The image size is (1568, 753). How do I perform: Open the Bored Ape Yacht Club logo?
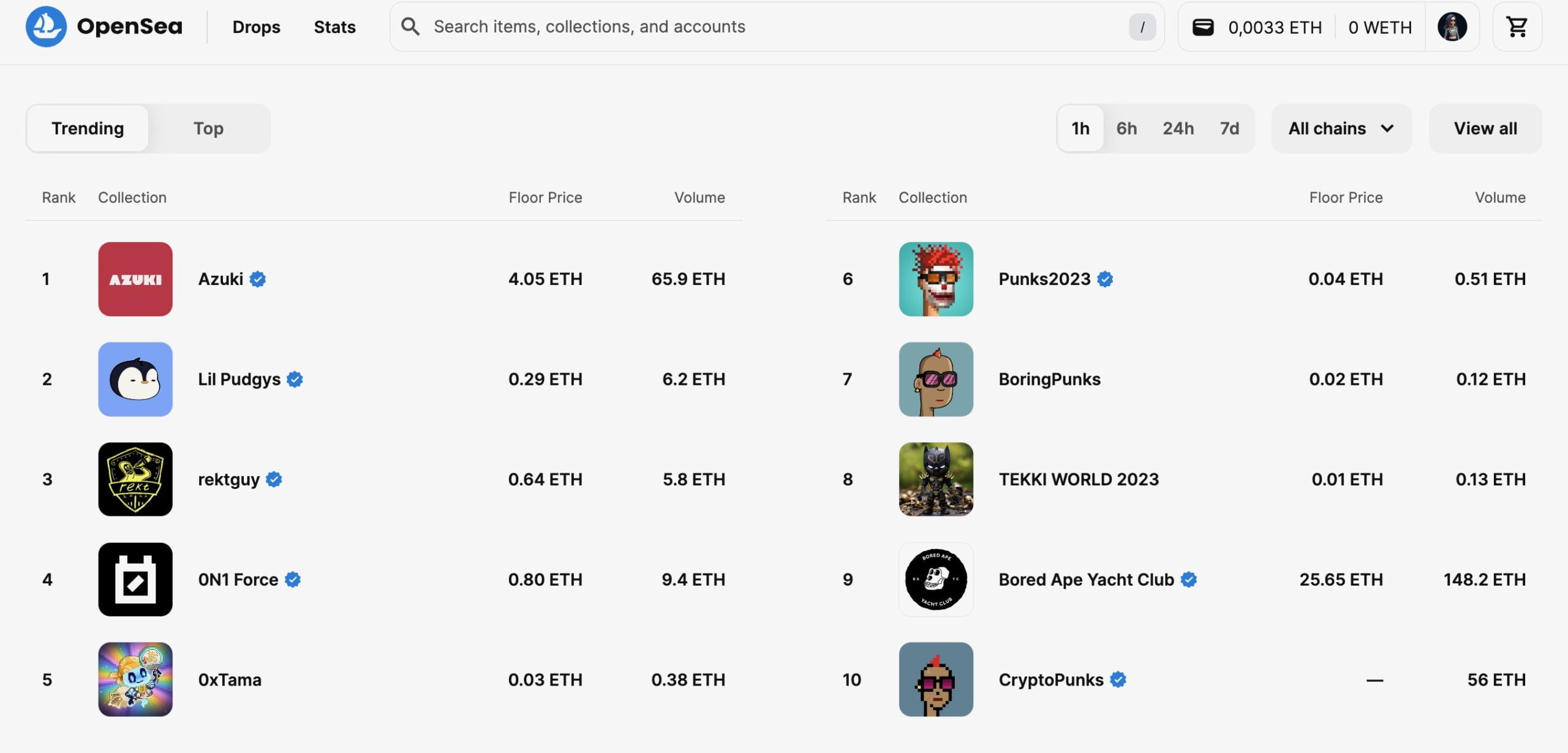935,579
